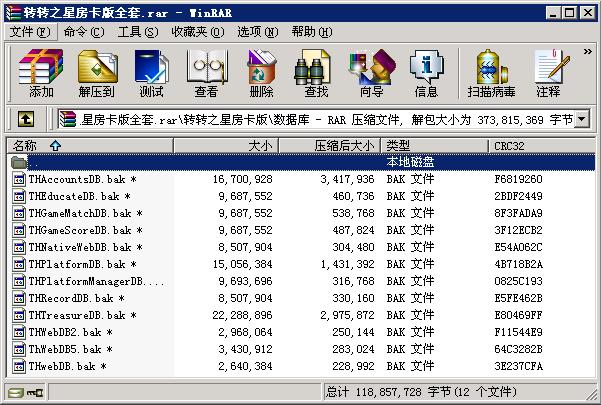Click the Extract To (解压到) icon
Image resolution: width=601 pixels, height=405 pixels.
pos(96,73)
